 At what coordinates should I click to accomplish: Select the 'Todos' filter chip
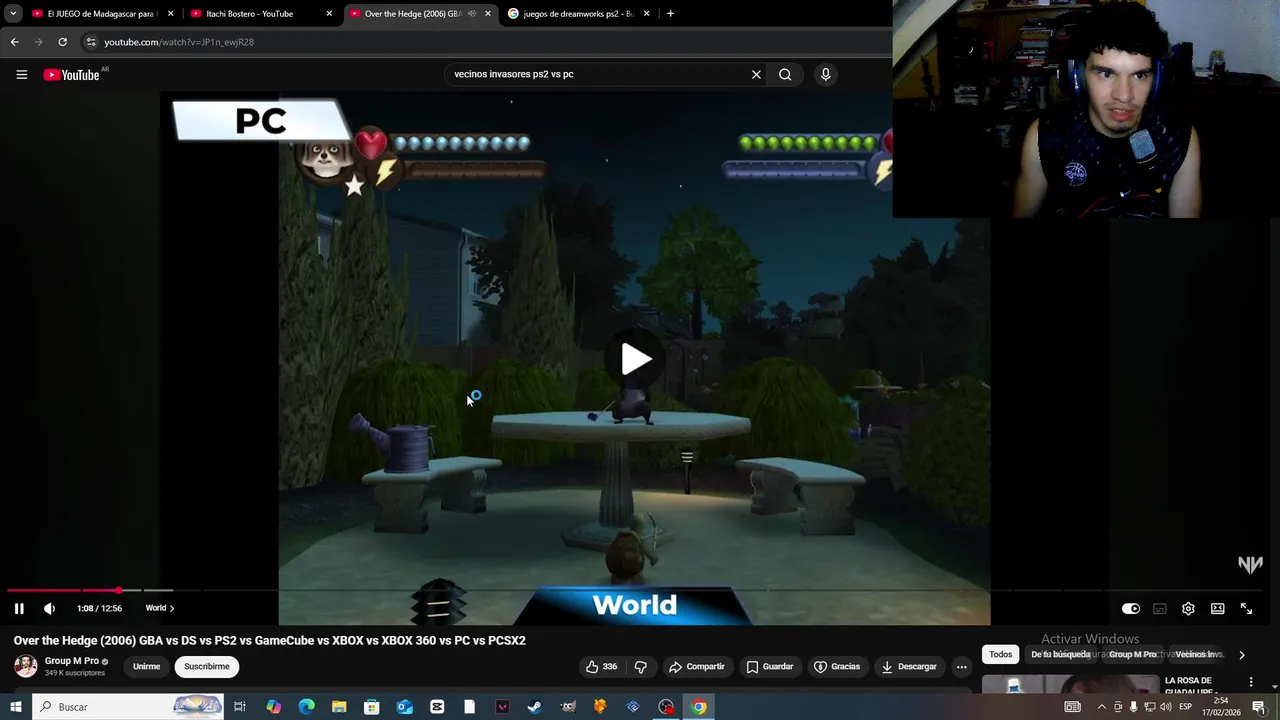[1001, 654]
